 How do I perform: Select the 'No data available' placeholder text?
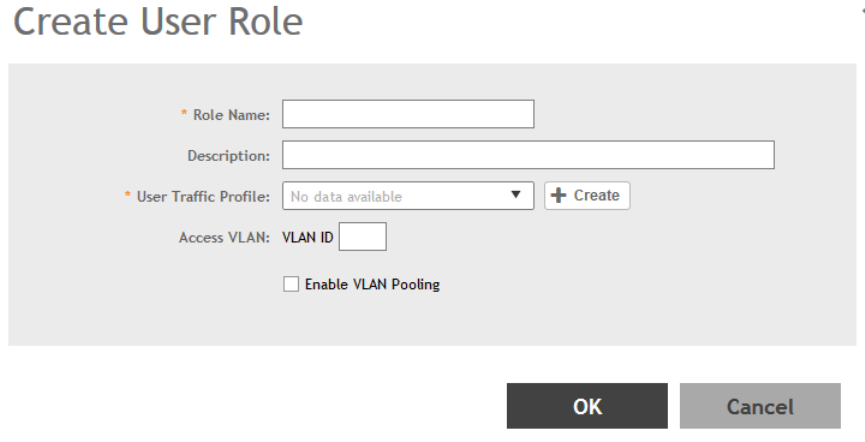click(x=346, y=197)
